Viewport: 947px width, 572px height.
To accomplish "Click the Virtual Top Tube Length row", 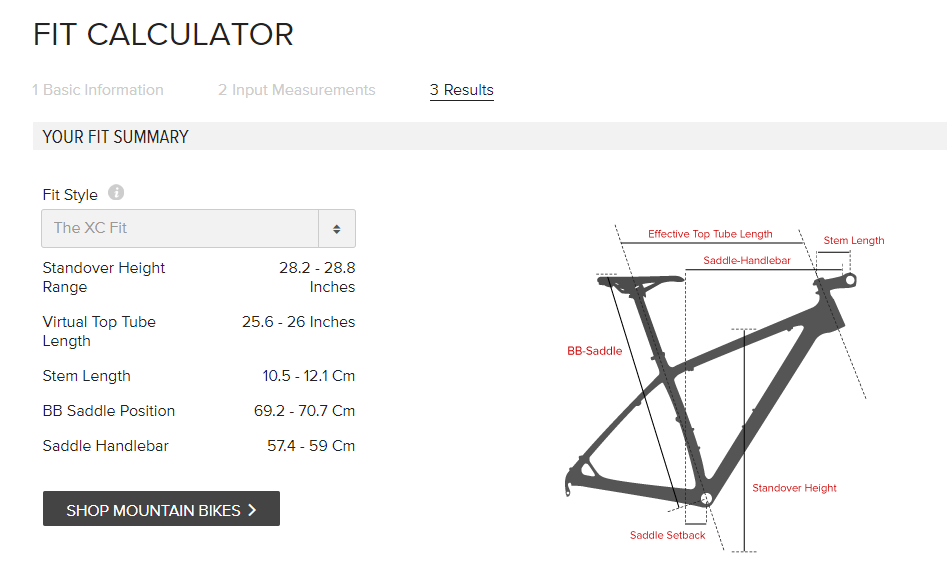I will (198, 331).
